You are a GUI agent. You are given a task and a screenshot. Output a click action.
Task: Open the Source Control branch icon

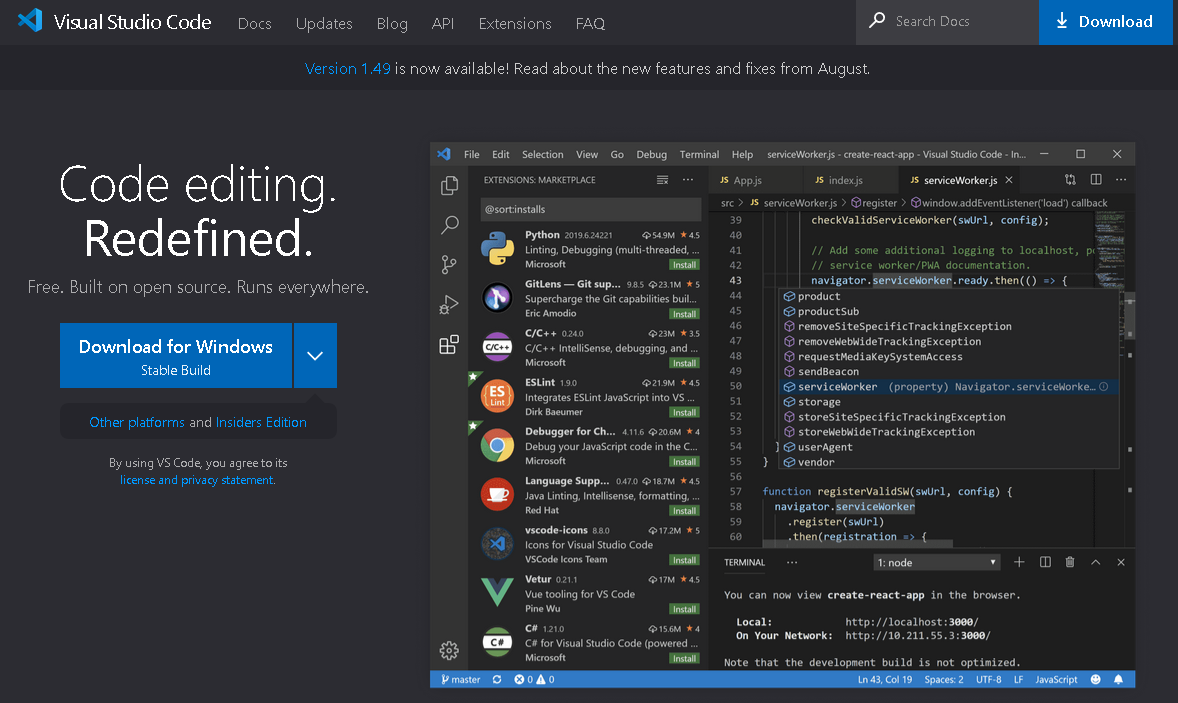pyautogui.click(x=449, y=264)
